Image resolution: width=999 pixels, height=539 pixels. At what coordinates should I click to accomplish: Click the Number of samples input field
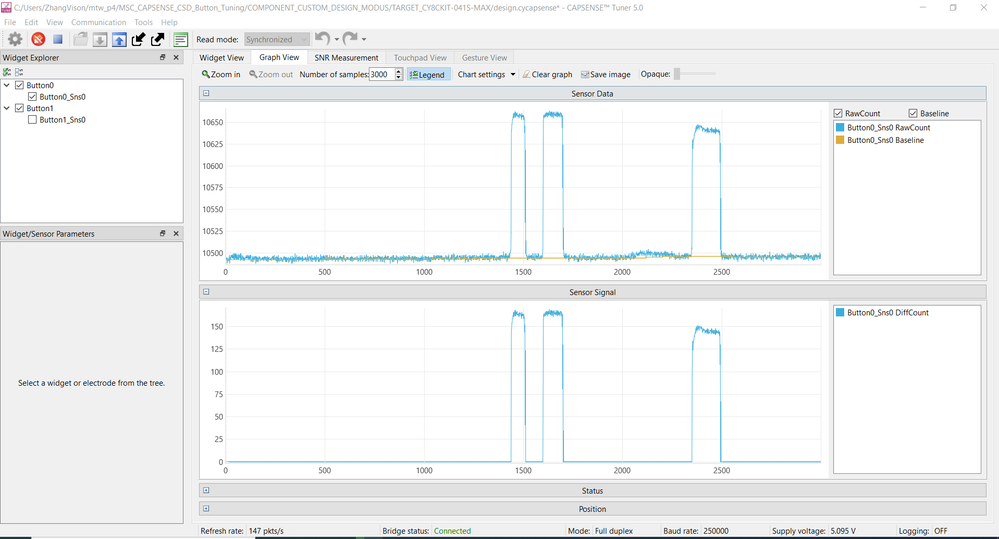tap(380, 74)
